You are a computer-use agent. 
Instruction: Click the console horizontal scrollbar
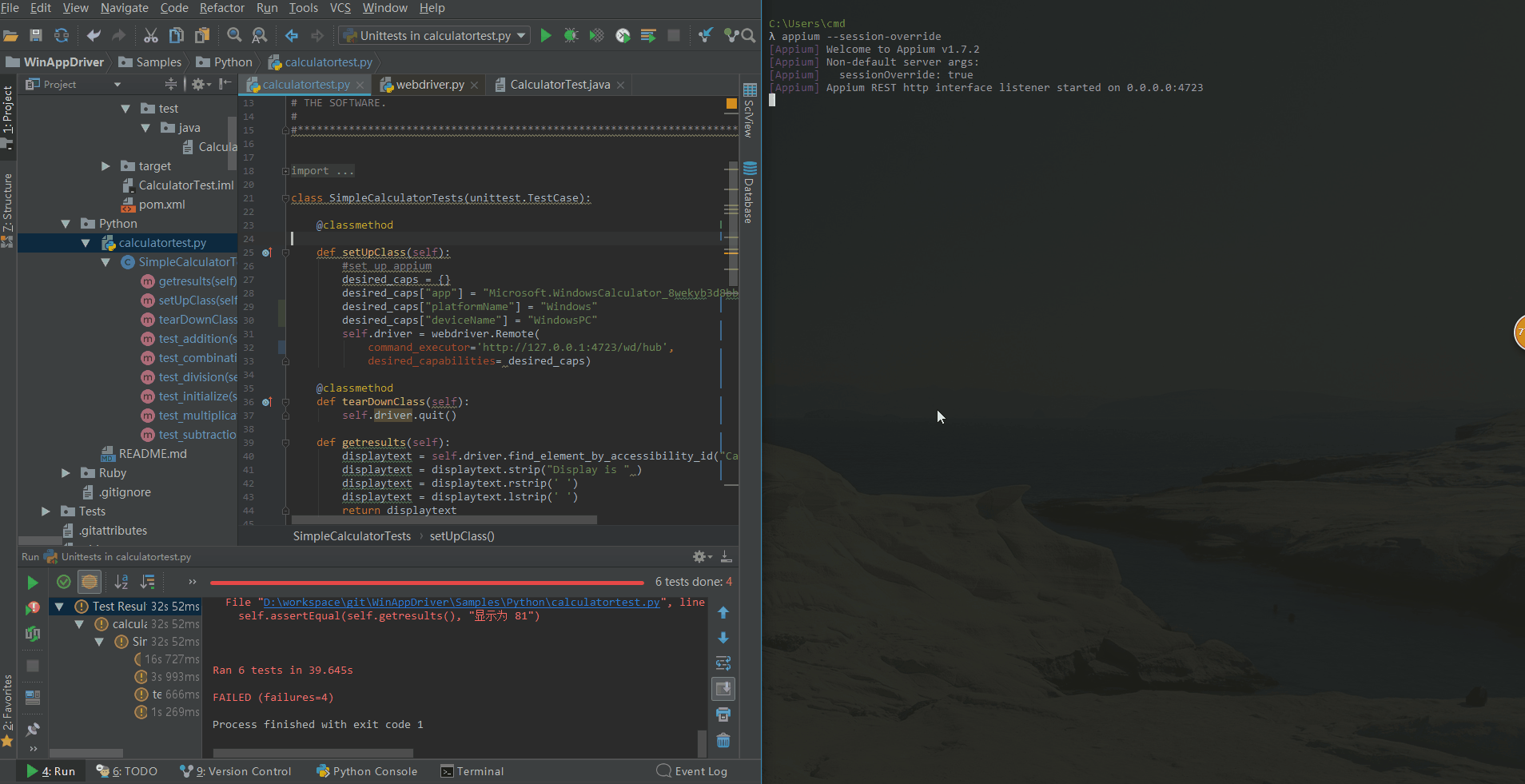[313, 753]
